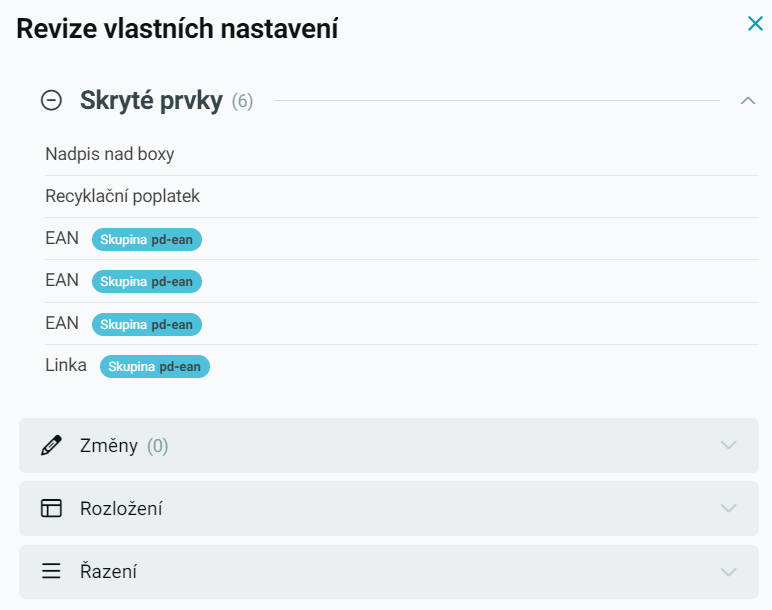
Task: Click the layout icon beside Rozložení
Action: [51, 508]
